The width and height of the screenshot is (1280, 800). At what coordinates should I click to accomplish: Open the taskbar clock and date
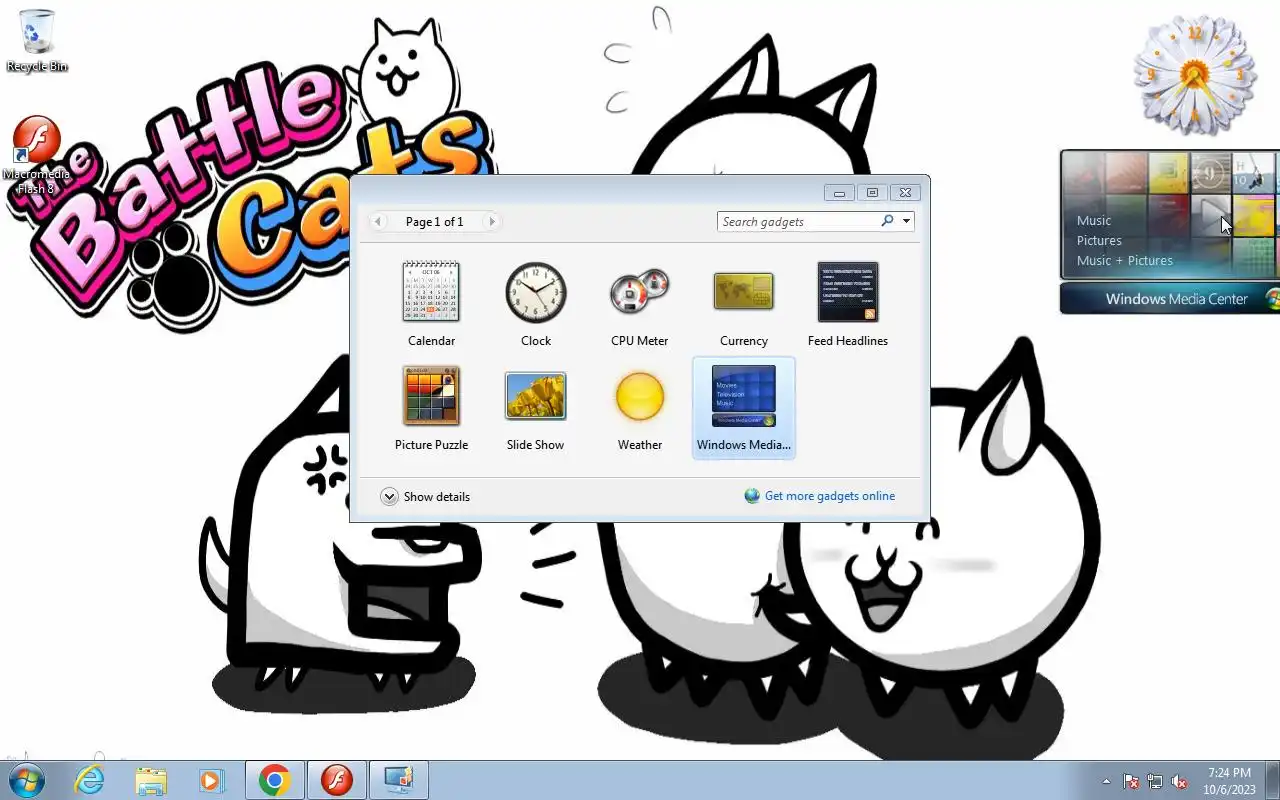(x=1229, y=781)
